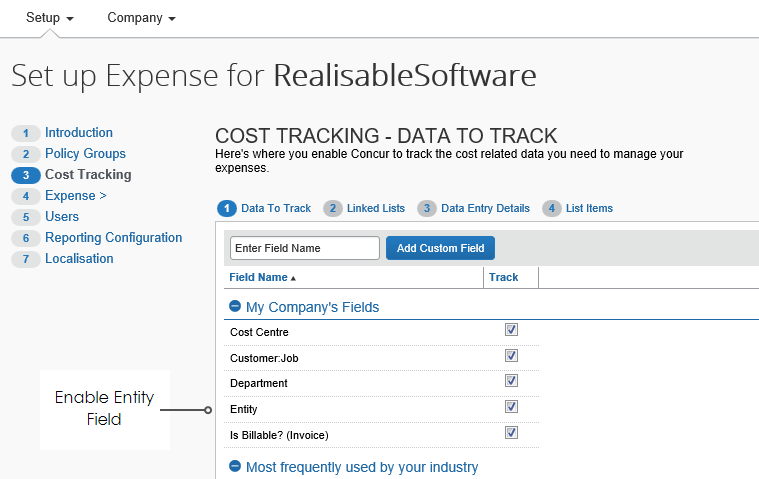Click step number 4 badge beside Expense
This screenshot has width=759, height=479.
click(26, 196)
